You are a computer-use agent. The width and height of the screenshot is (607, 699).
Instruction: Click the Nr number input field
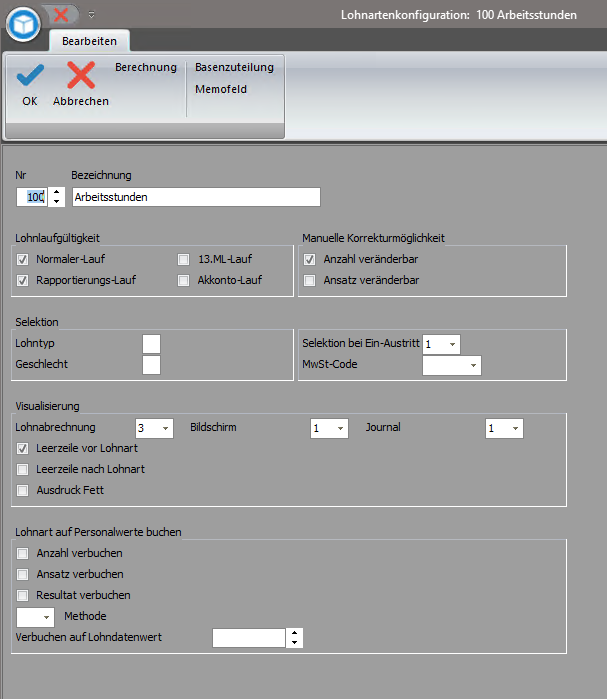32,197
